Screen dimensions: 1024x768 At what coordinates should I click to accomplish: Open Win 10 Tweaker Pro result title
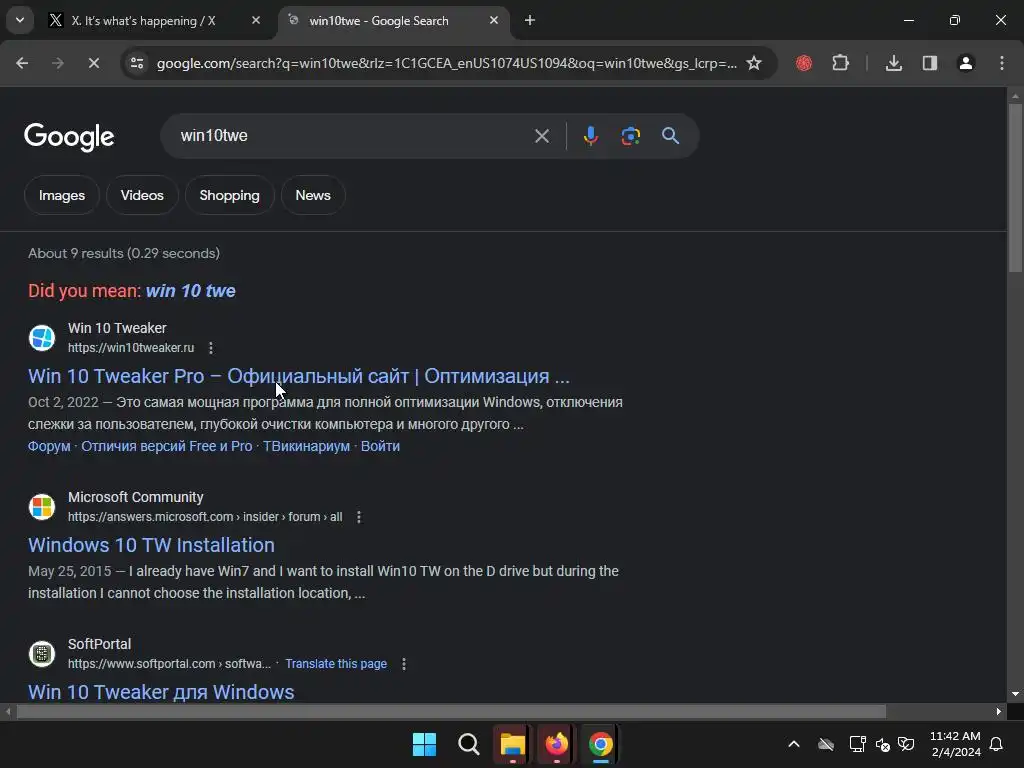pos(299,376)
